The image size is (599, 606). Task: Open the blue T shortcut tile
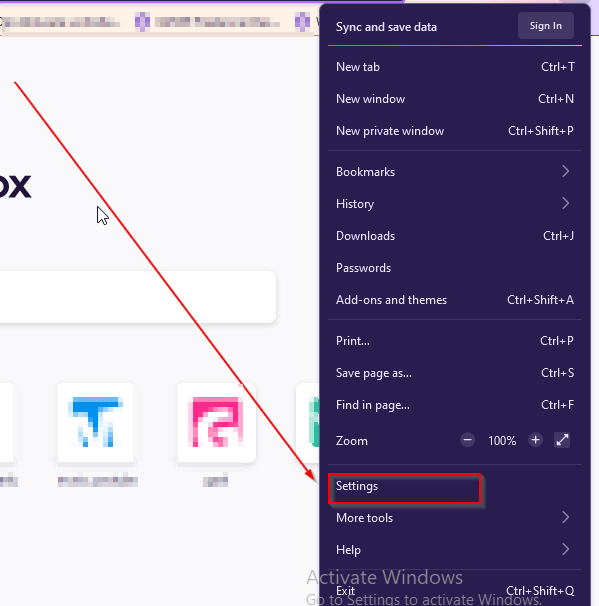pos(95,422)
